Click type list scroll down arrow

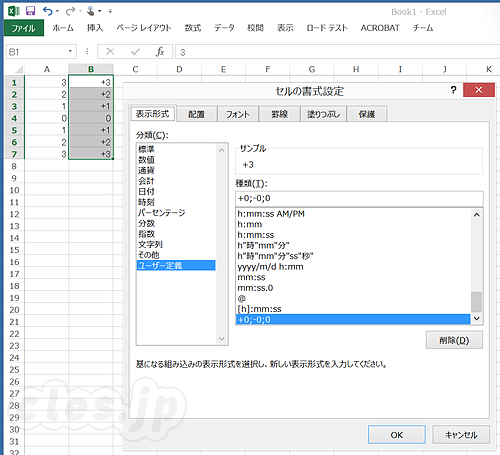pyautogui.click(x=477, y=318)
